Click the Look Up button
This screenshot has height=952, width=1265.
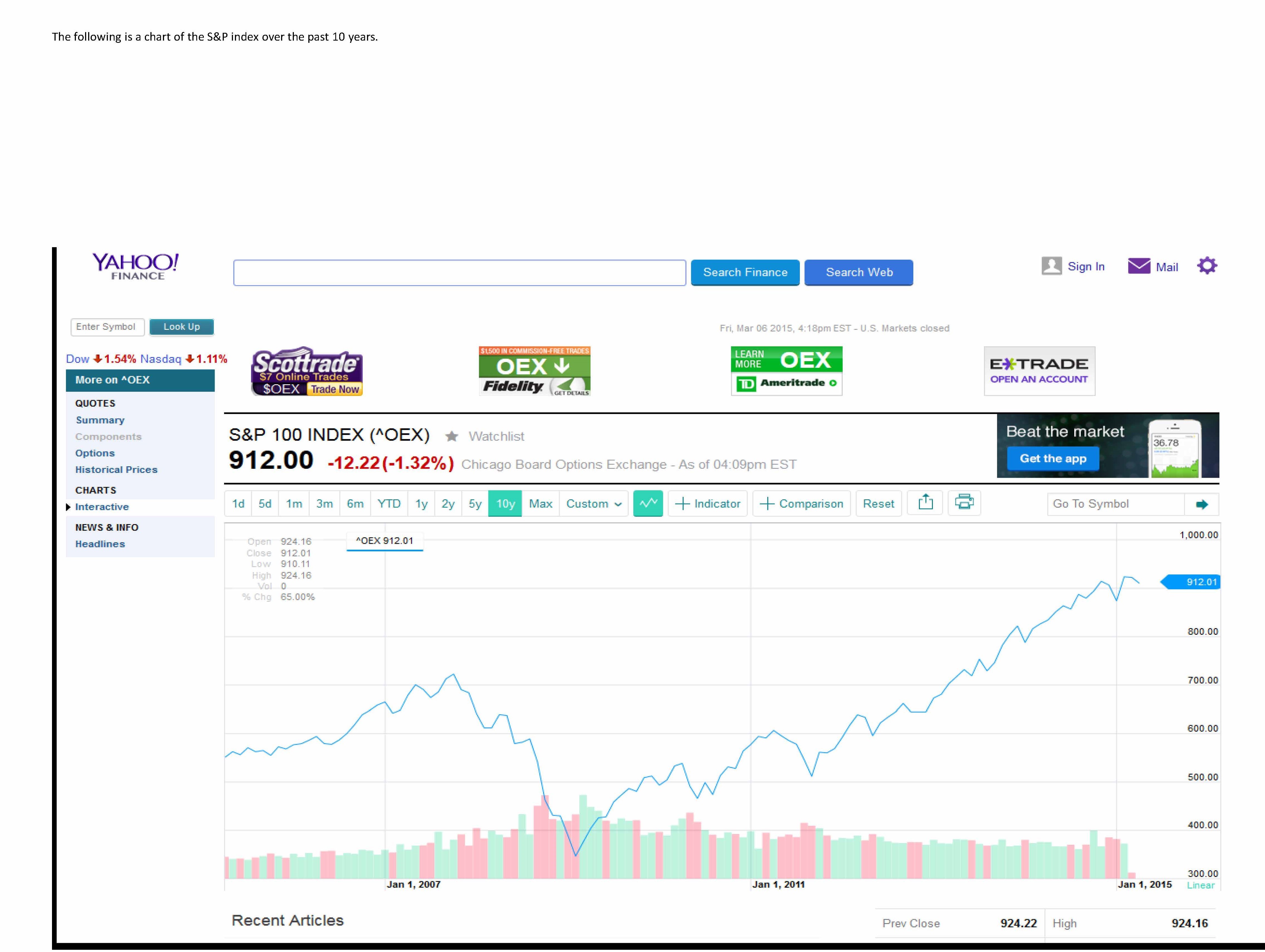pos(181,326)
